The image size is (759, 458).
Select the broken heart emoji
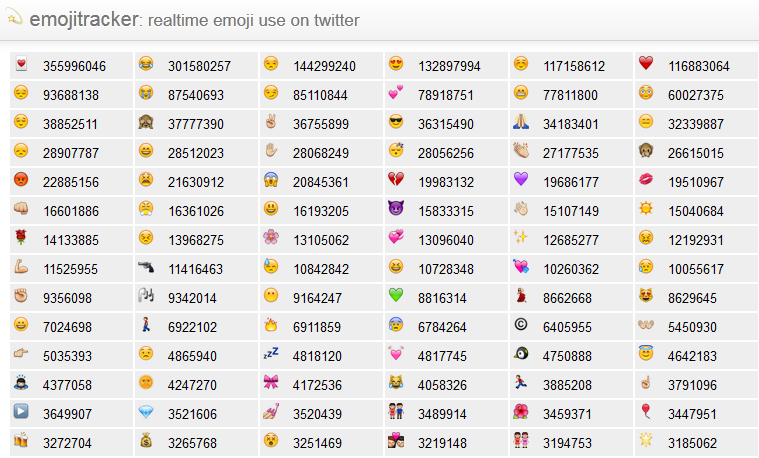(396, 181)
